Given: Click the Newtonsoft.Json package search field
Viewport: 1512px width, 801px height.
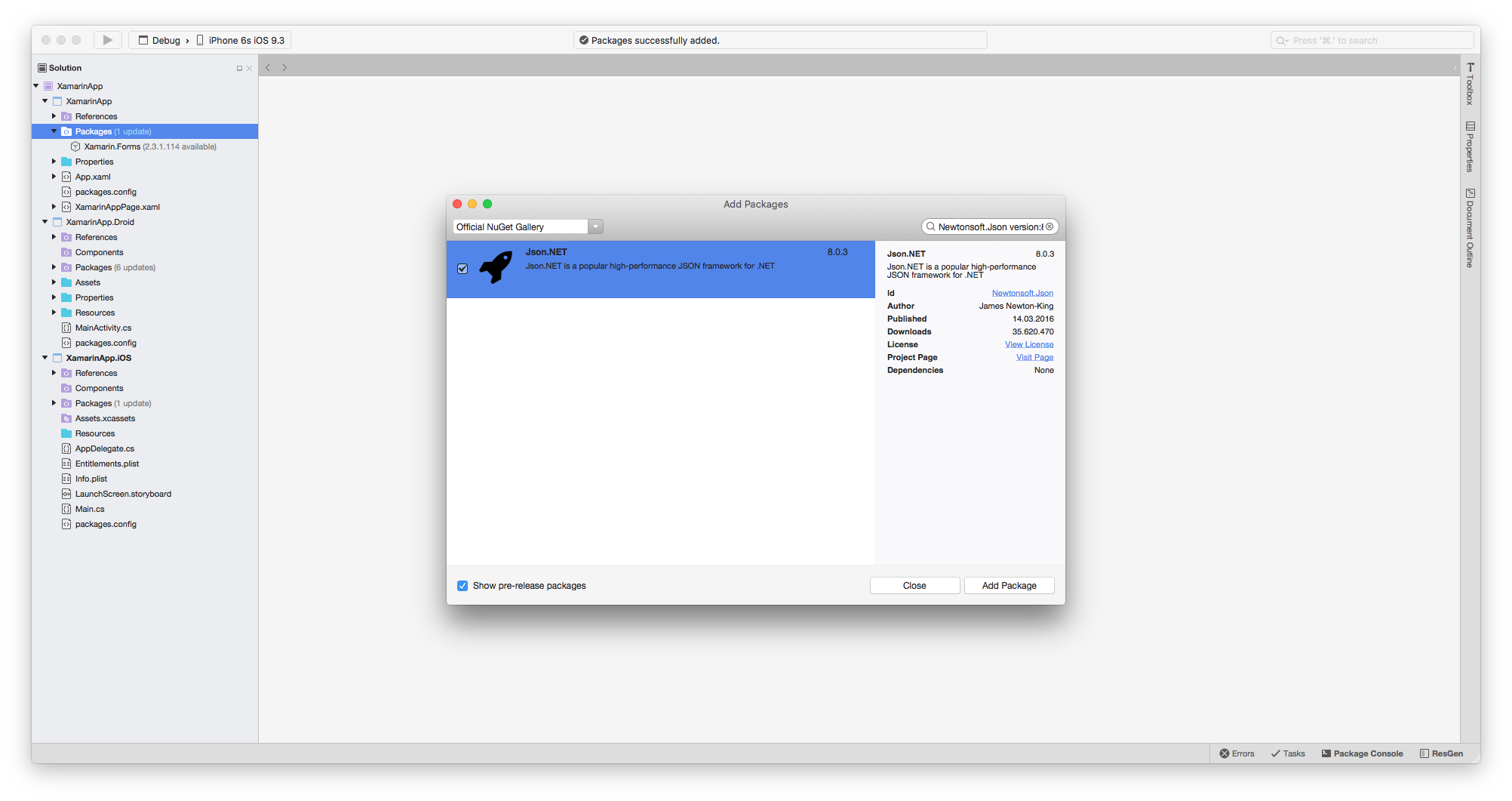Looking at the screenshot, I should [988, 226].
